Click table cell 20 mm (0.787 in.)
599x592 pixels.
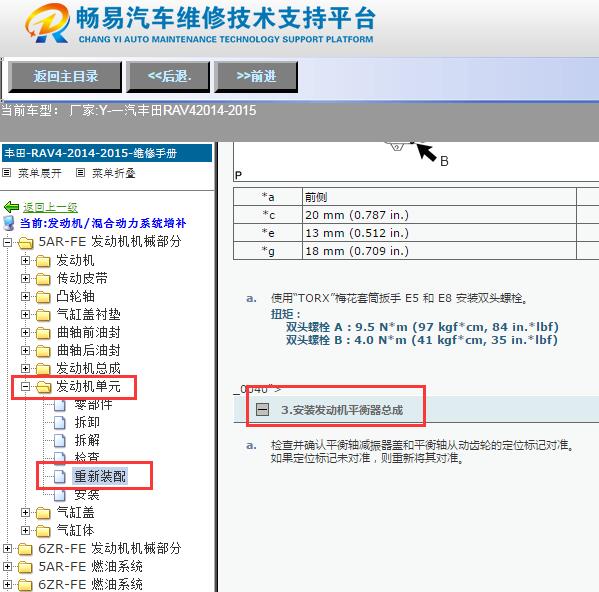[439, 215]
